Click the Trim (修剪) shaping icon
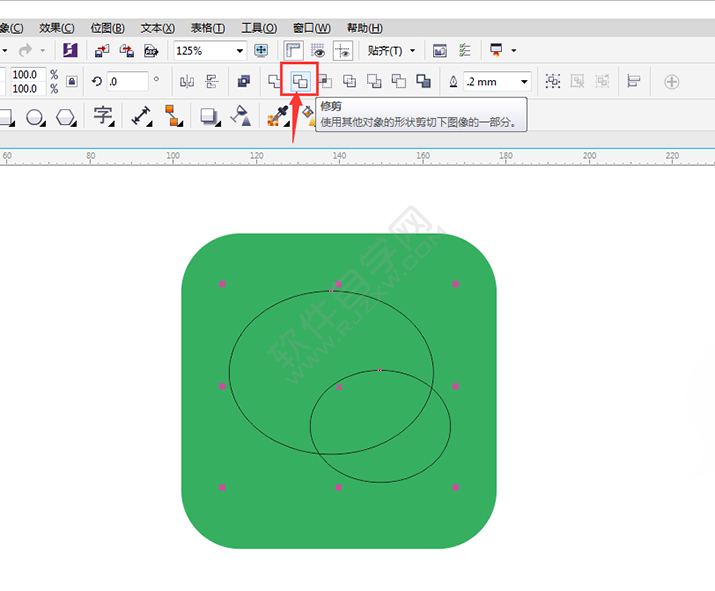 tap(300, 81)
